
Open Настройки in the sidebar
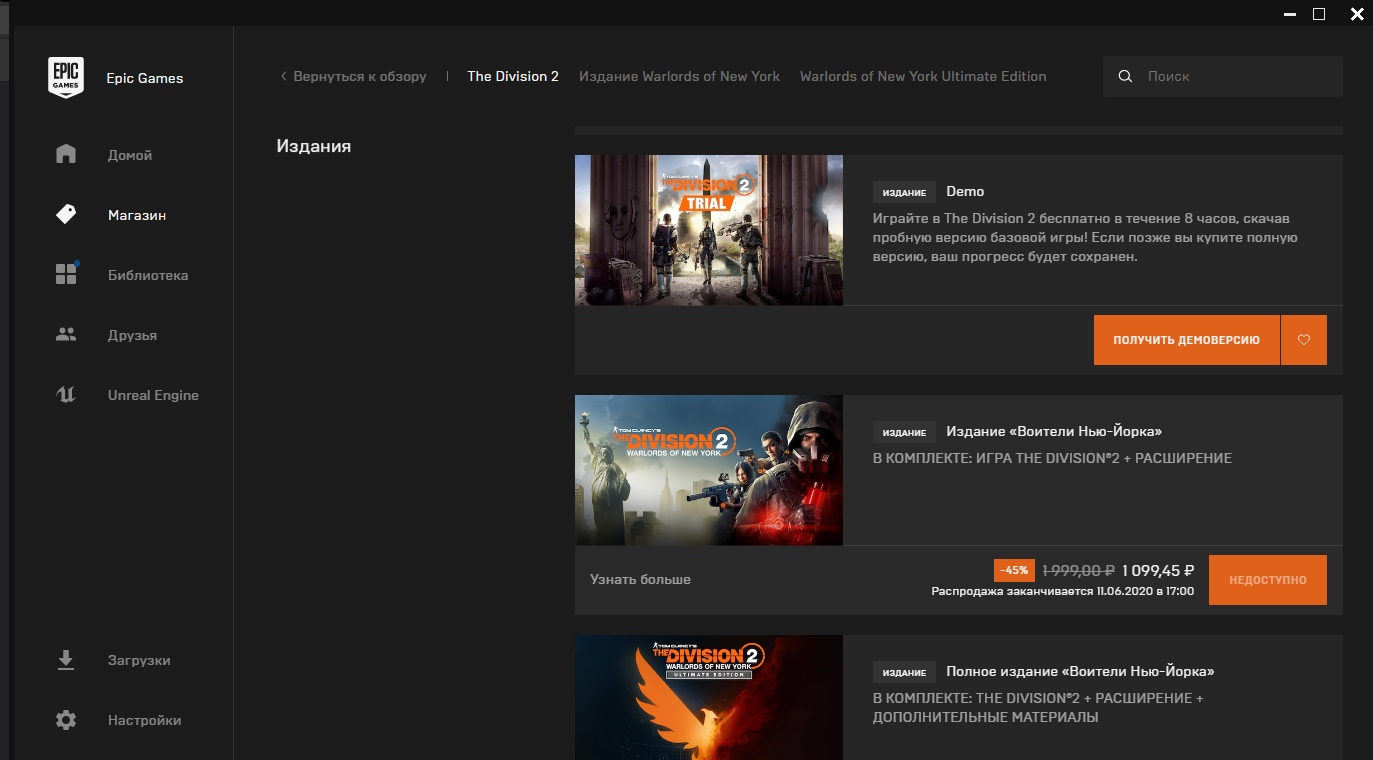[x=144, y=720]
